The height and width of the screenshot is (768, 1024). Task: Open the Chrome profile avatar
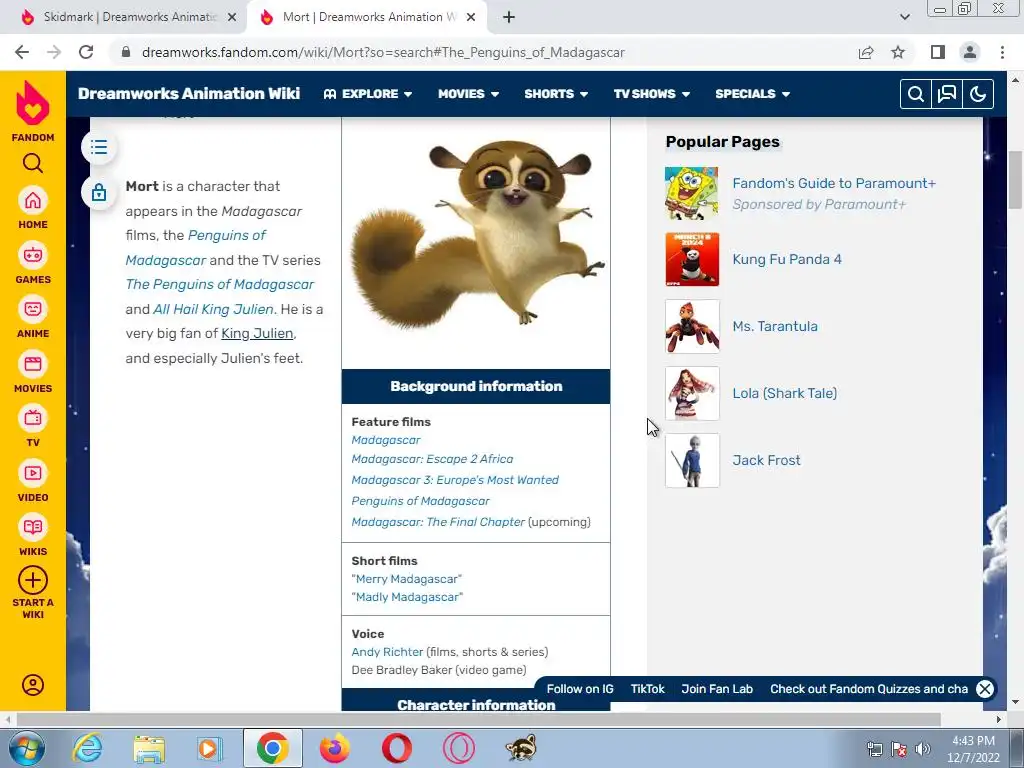970,52
